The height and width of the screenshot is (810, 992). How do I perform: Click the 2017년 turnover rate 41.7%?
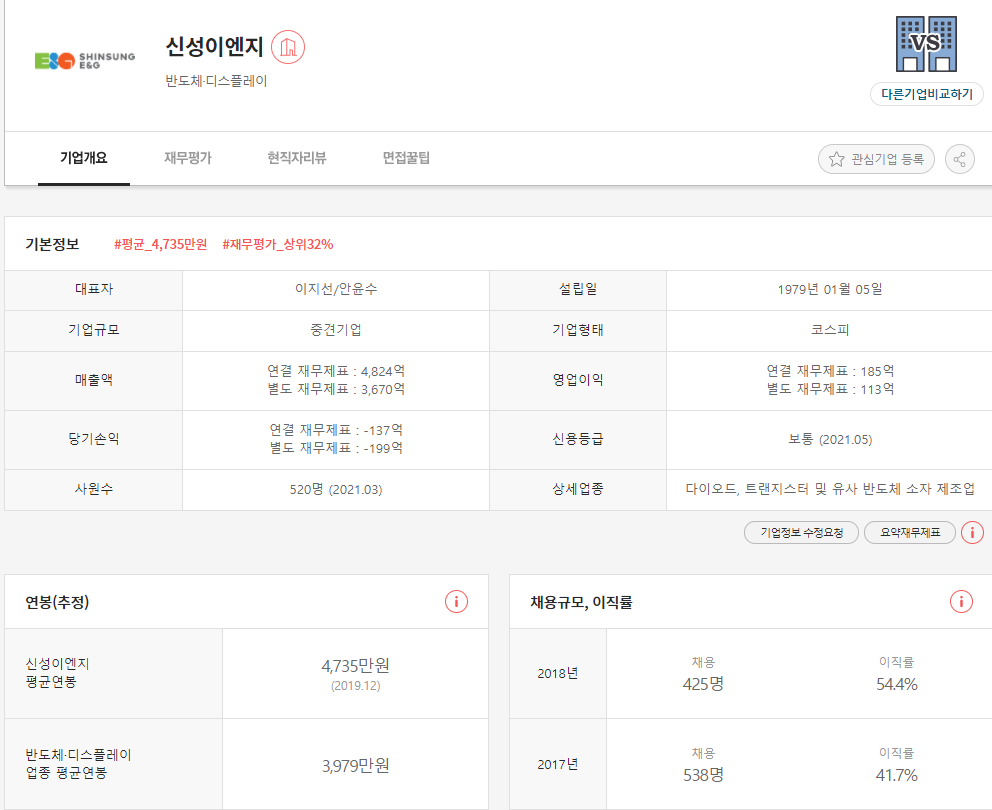click(896, 775)
